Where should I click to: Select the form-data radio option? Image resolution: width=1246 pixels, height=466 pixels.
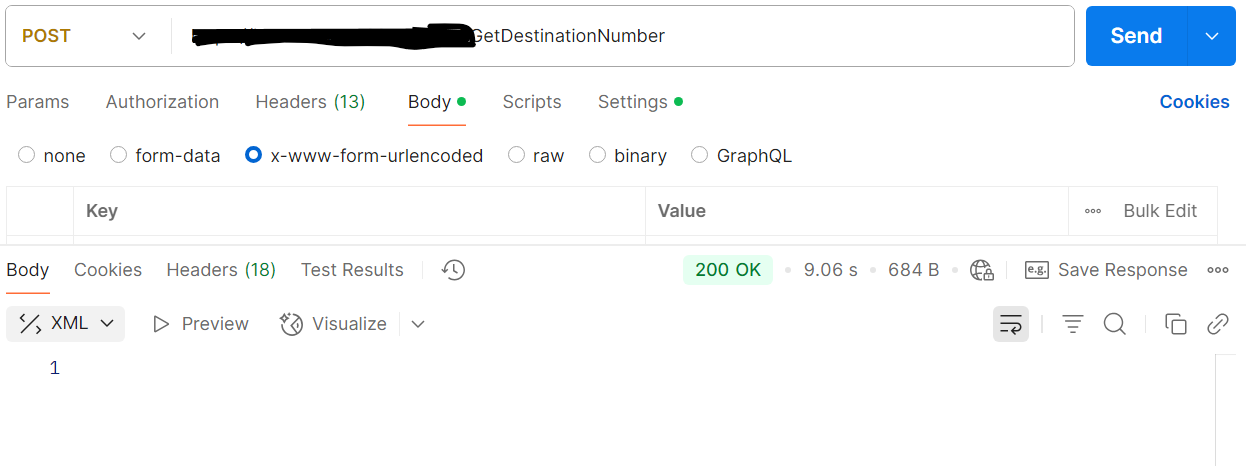click(119, 155)
